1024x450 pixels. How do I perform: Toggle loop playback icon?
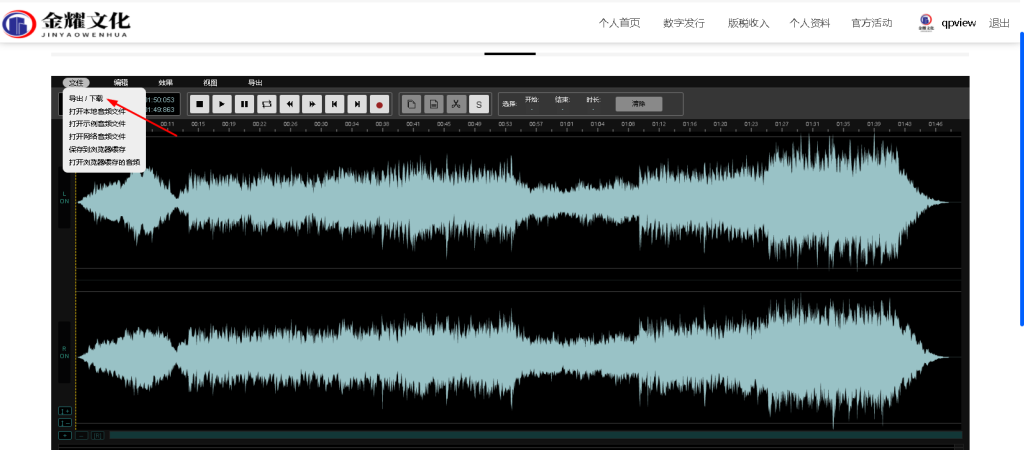click(267, 104)
